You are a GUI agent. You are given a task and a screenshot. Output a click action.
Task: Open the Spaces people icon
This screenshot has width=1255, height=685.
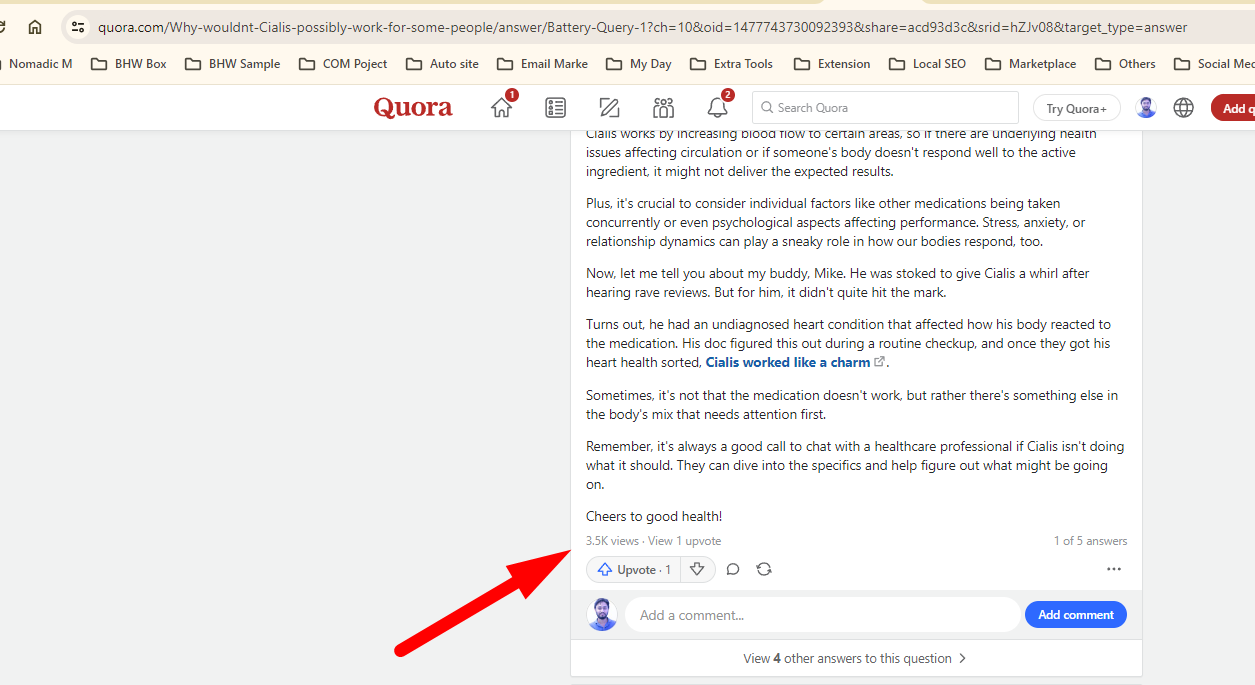pyautogui.click(x=663, y=108)
